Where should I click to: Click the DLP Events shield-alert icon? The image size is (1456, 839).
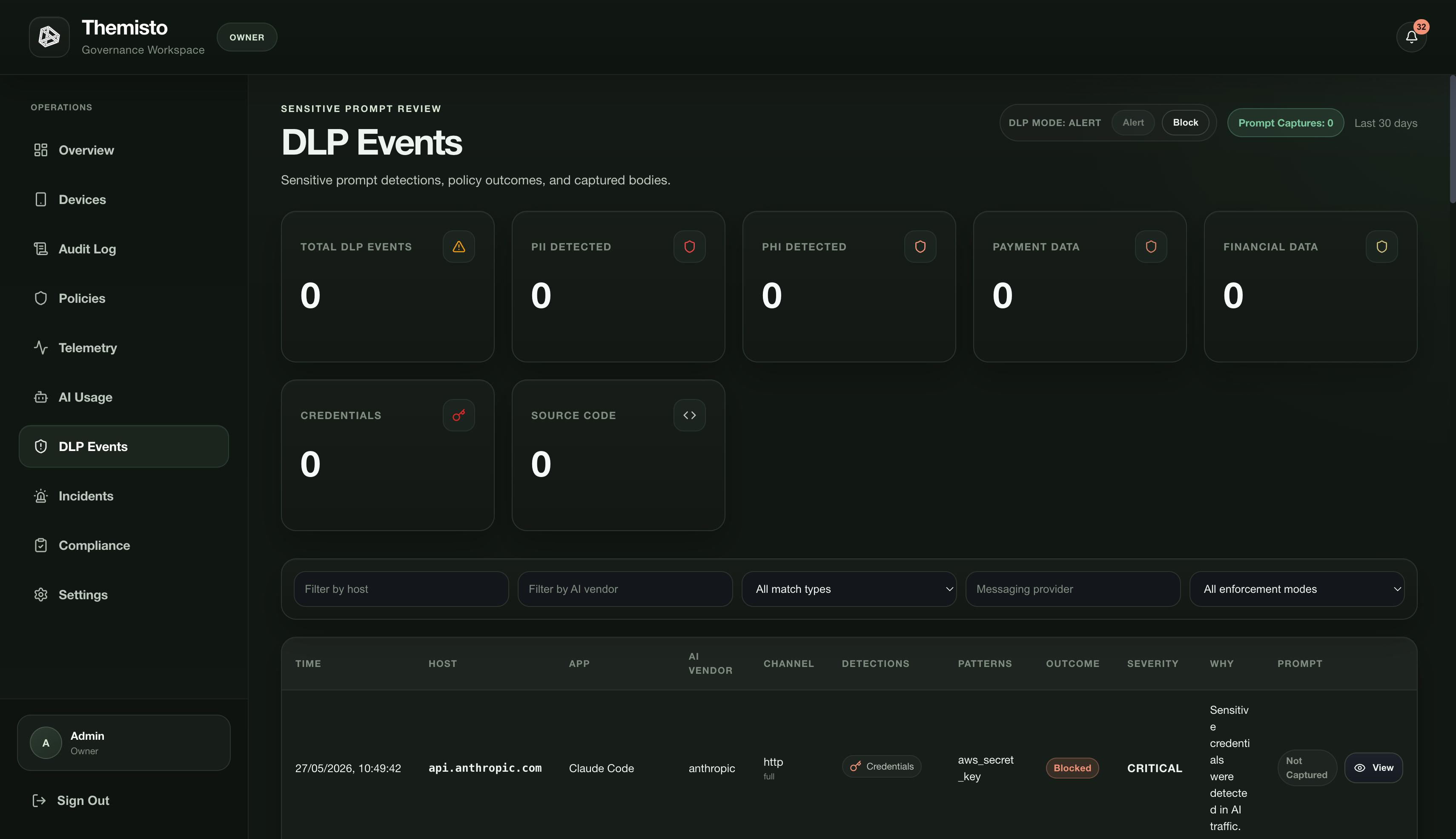point(40,447)
